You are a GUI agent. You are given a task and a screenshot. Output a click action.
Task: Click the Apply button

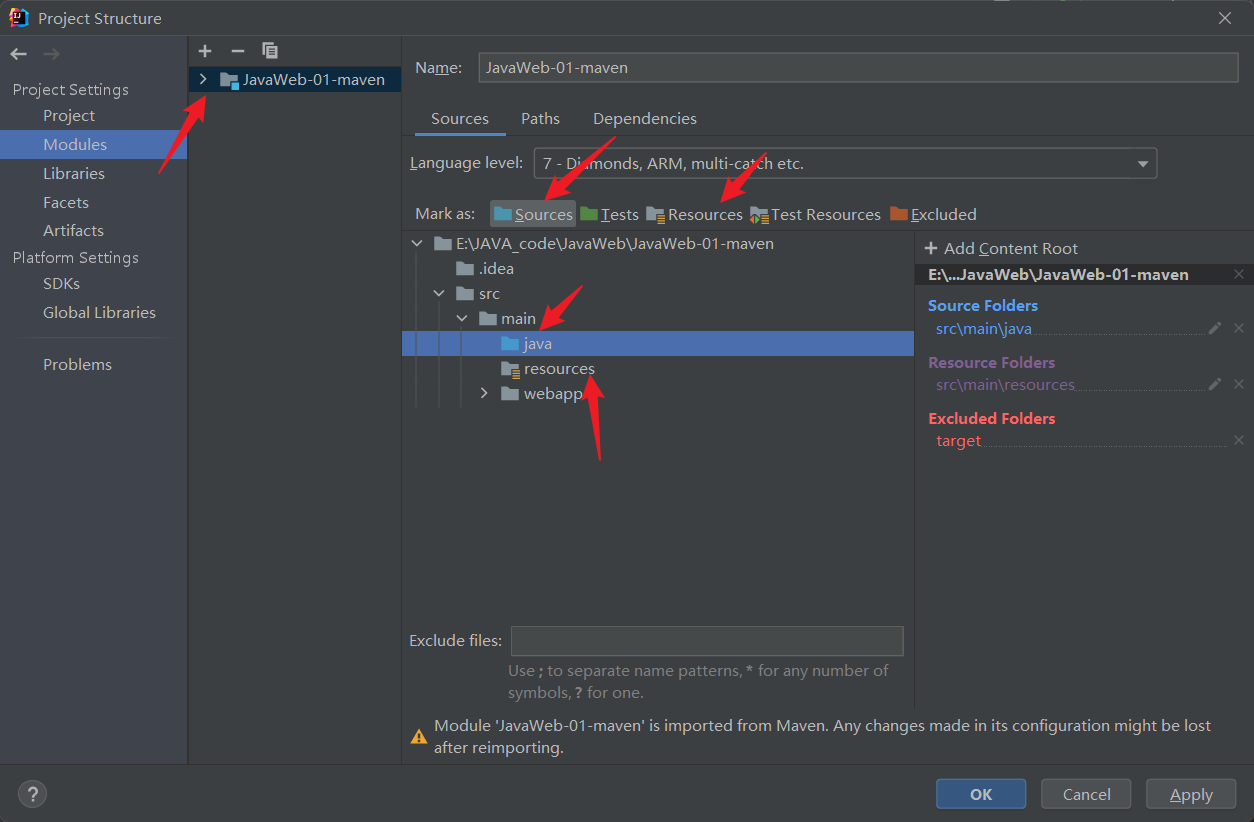point(1191,794)
